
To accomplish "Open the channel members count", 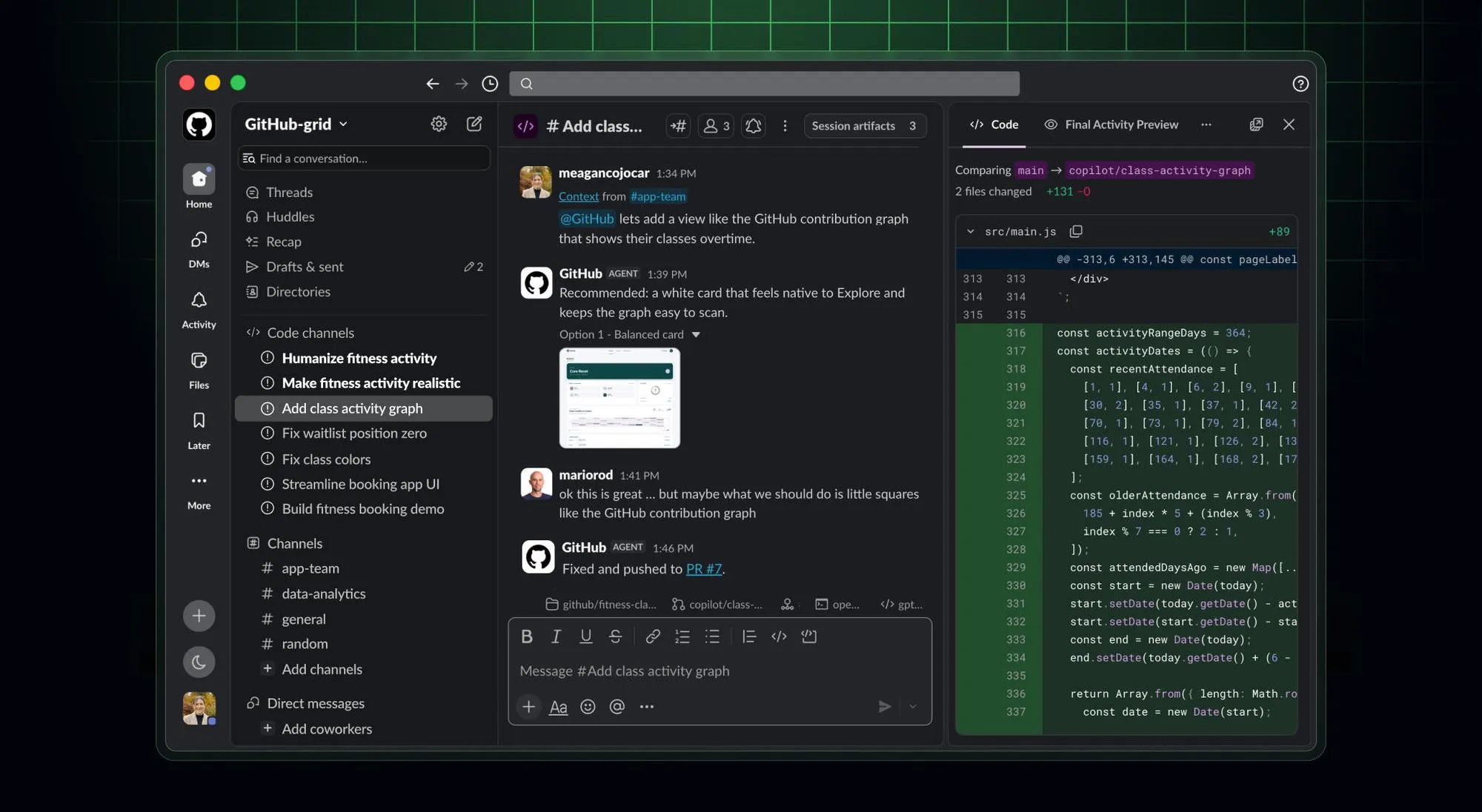I will point(716,126).
